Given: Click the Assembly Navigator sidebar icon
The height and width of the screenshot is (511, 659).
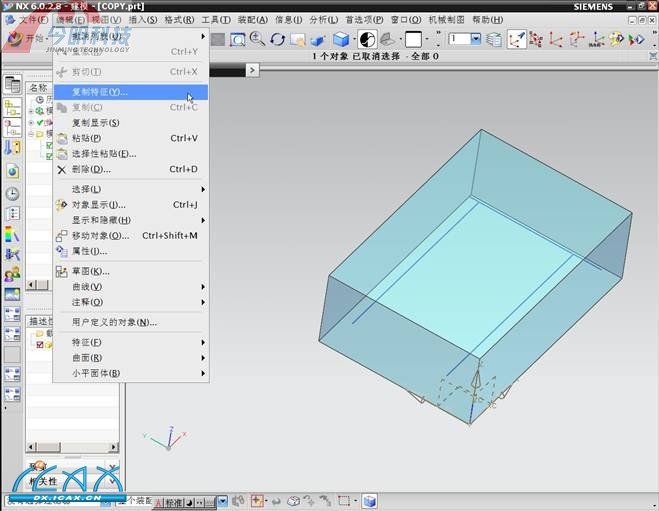Looking at the screenshot, I should (x=12, y=107).
